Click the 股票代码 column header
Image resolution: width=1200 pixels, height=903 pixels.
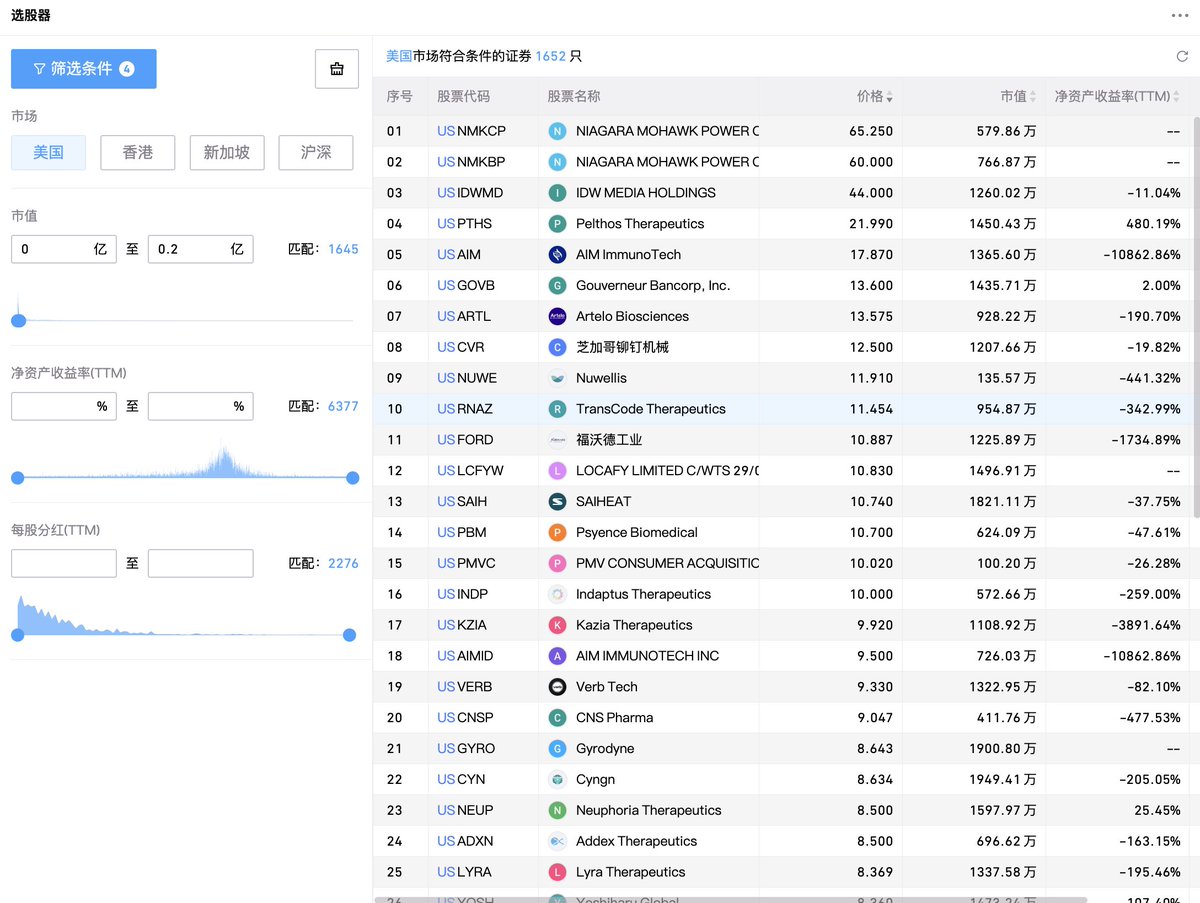464,97
